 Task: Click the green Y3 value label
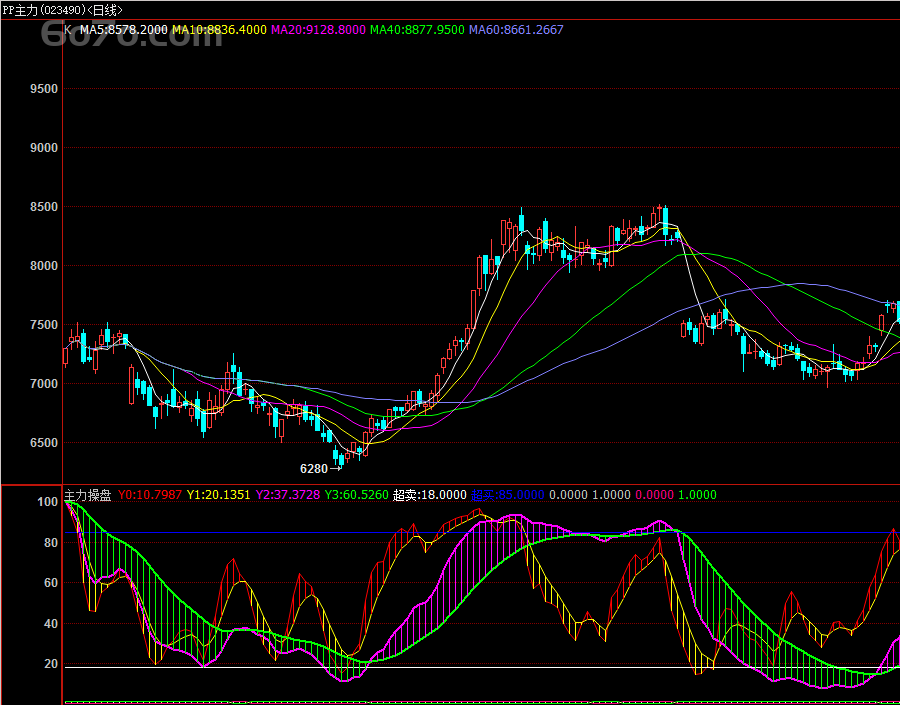click(355, 494)
